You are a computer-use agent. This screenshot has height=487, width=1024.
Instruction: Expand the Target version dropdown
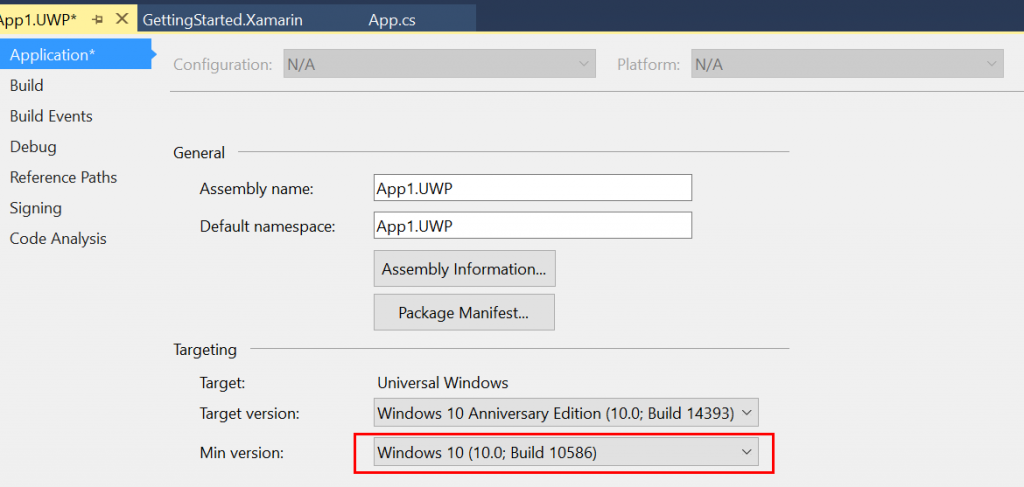point(566,413)
